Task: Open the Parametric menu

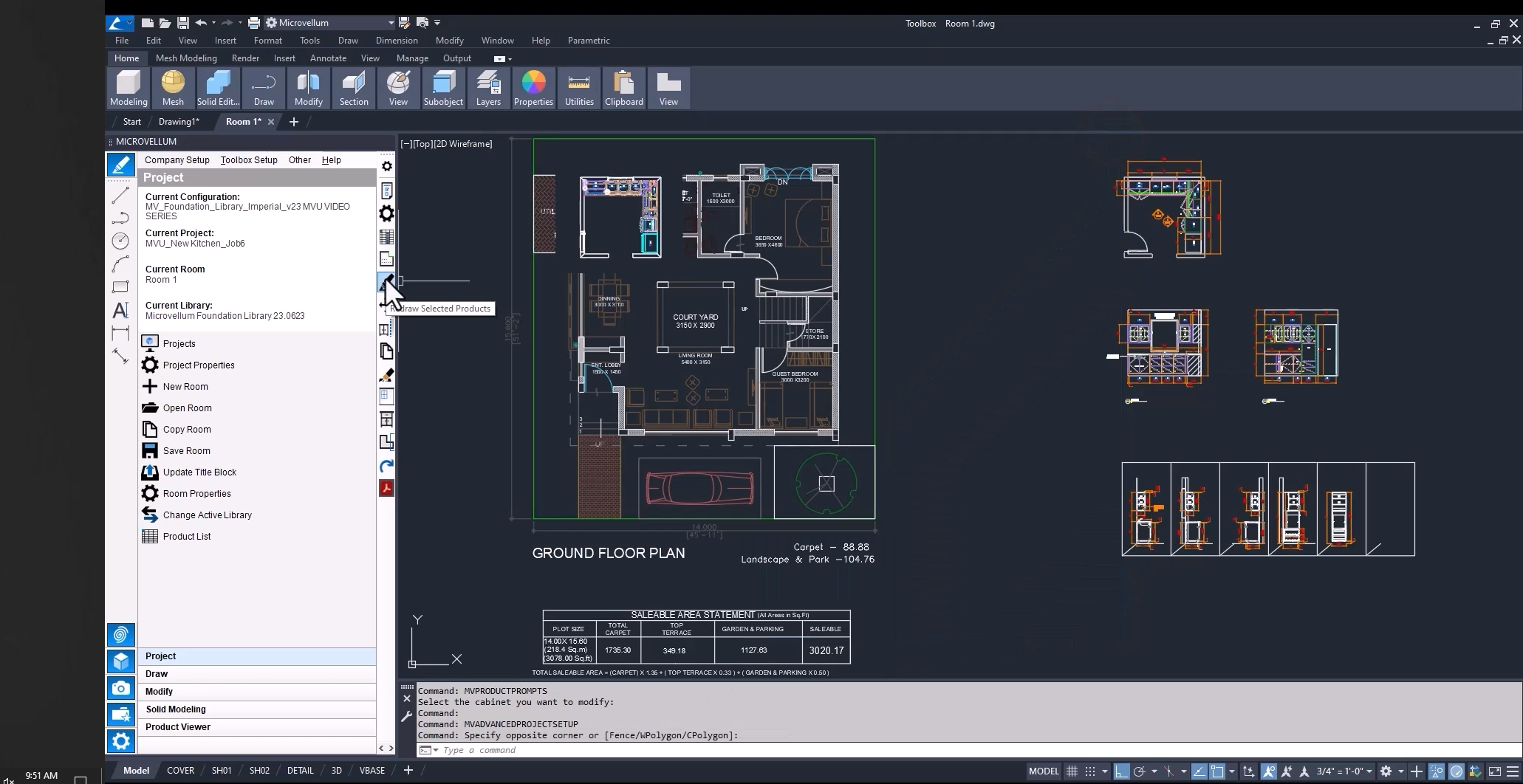Action: (x=589, y=41)
